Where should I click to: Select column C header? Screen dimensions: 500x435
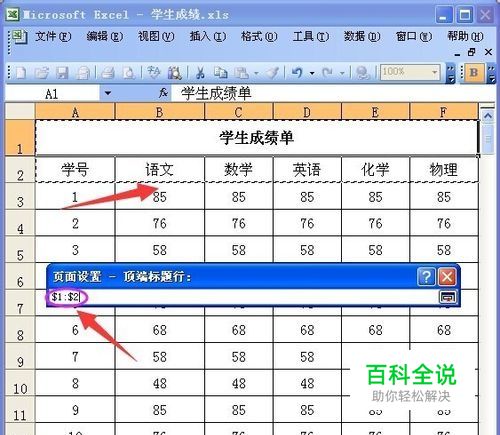[x=239, y=112]
